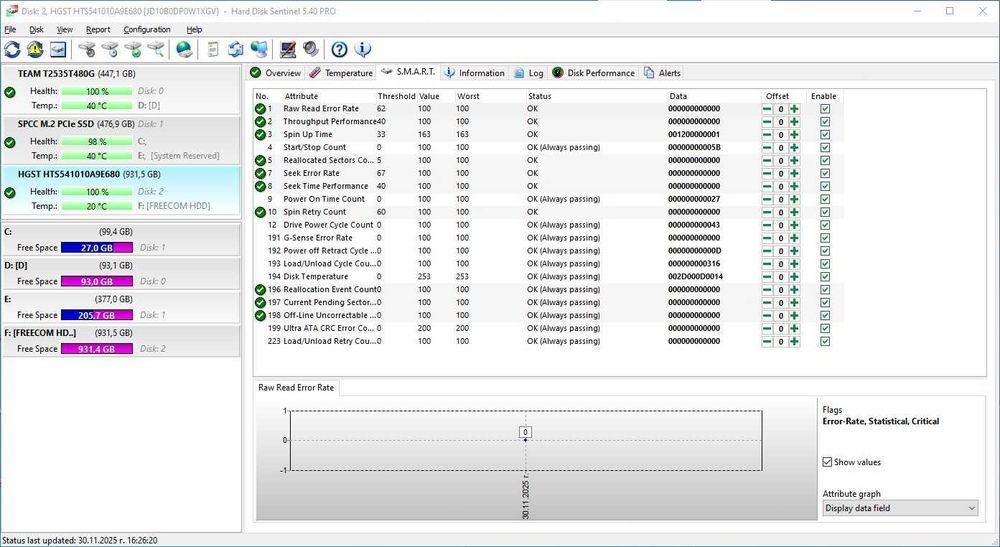Click minus offset icon for Seek Error Rate
This screenshot has height=547, width=1000.
tap(767, 173)
